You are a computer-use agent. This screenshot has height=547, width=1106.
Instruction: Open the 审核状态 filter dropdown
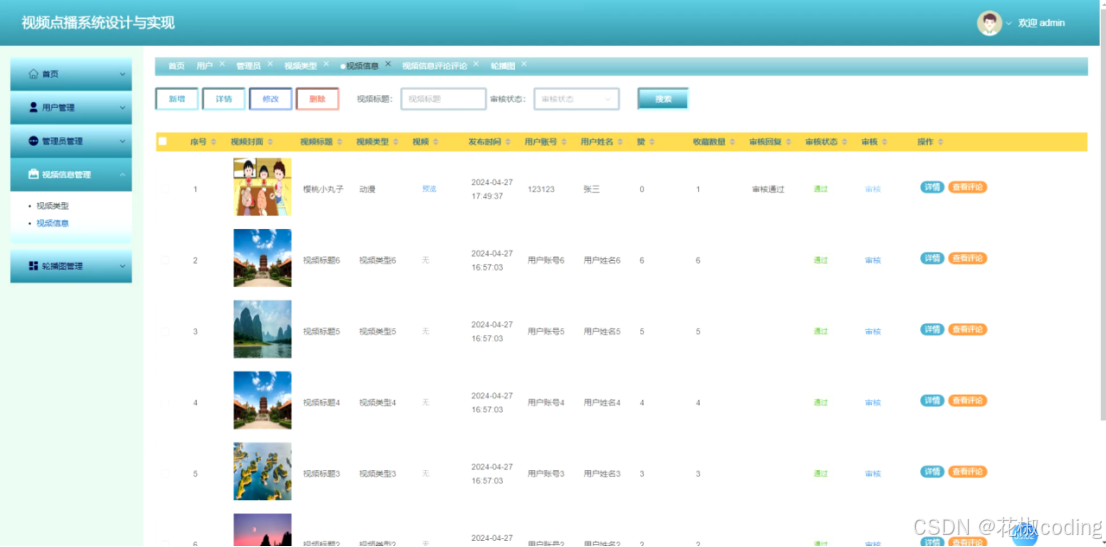[576, 99]
